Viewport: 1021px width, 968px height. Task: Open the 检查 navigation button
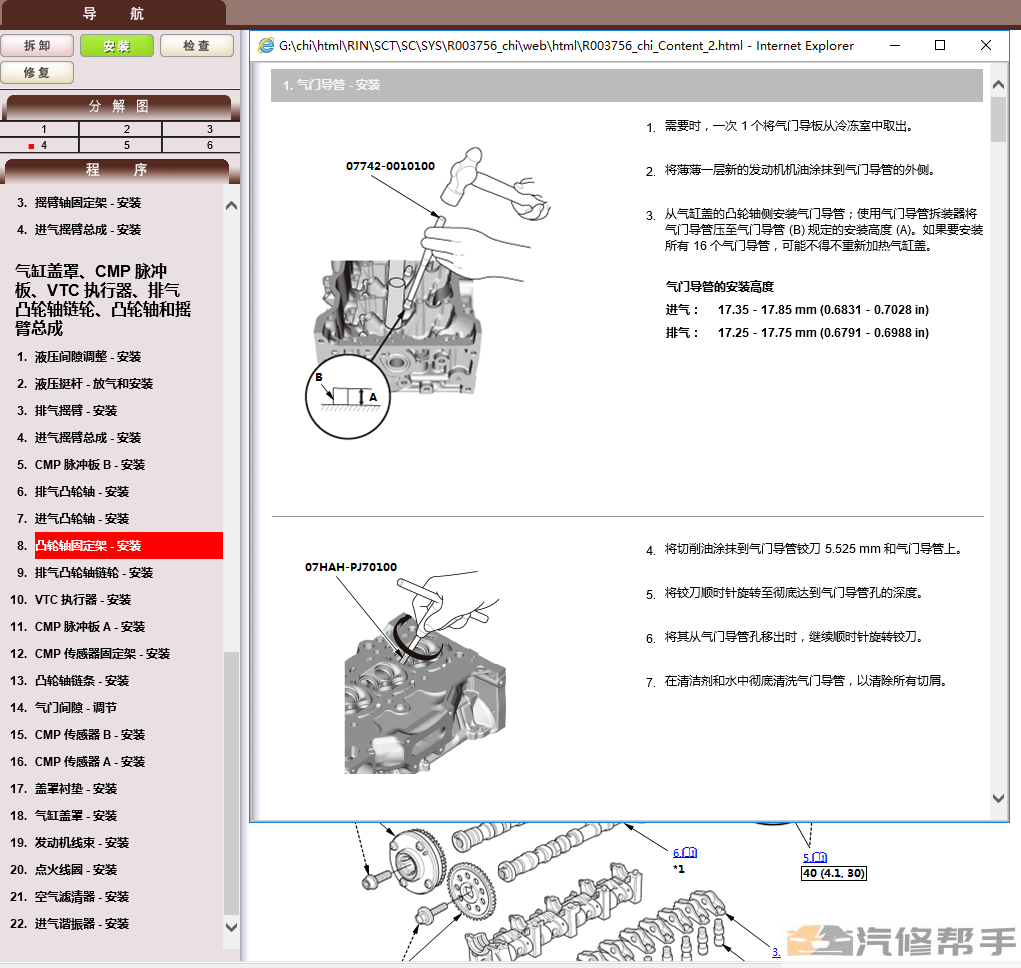[197, 46]
